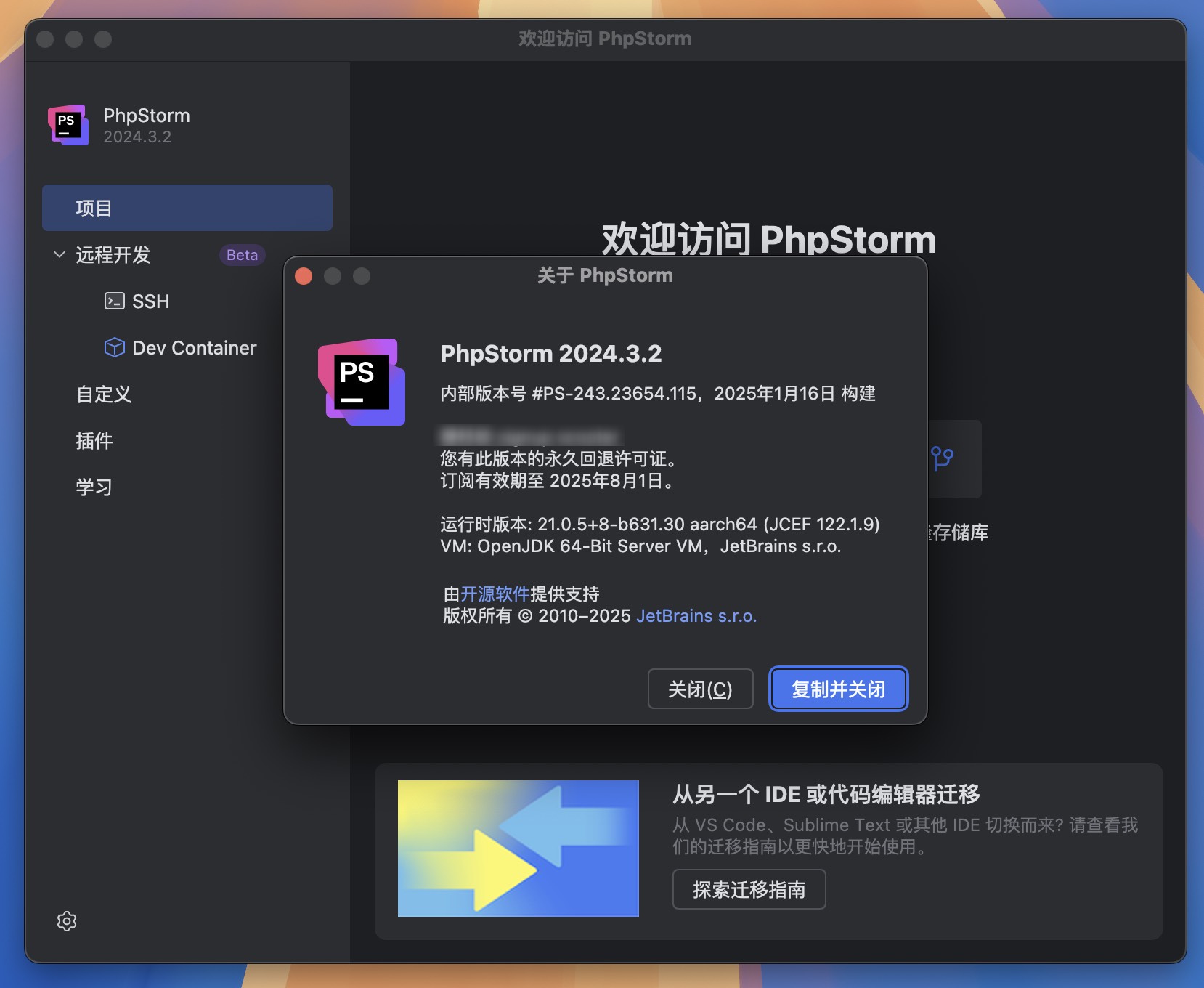Click the 复制并关闭 button
The image size is (1204, 988).
pos(839,689)
